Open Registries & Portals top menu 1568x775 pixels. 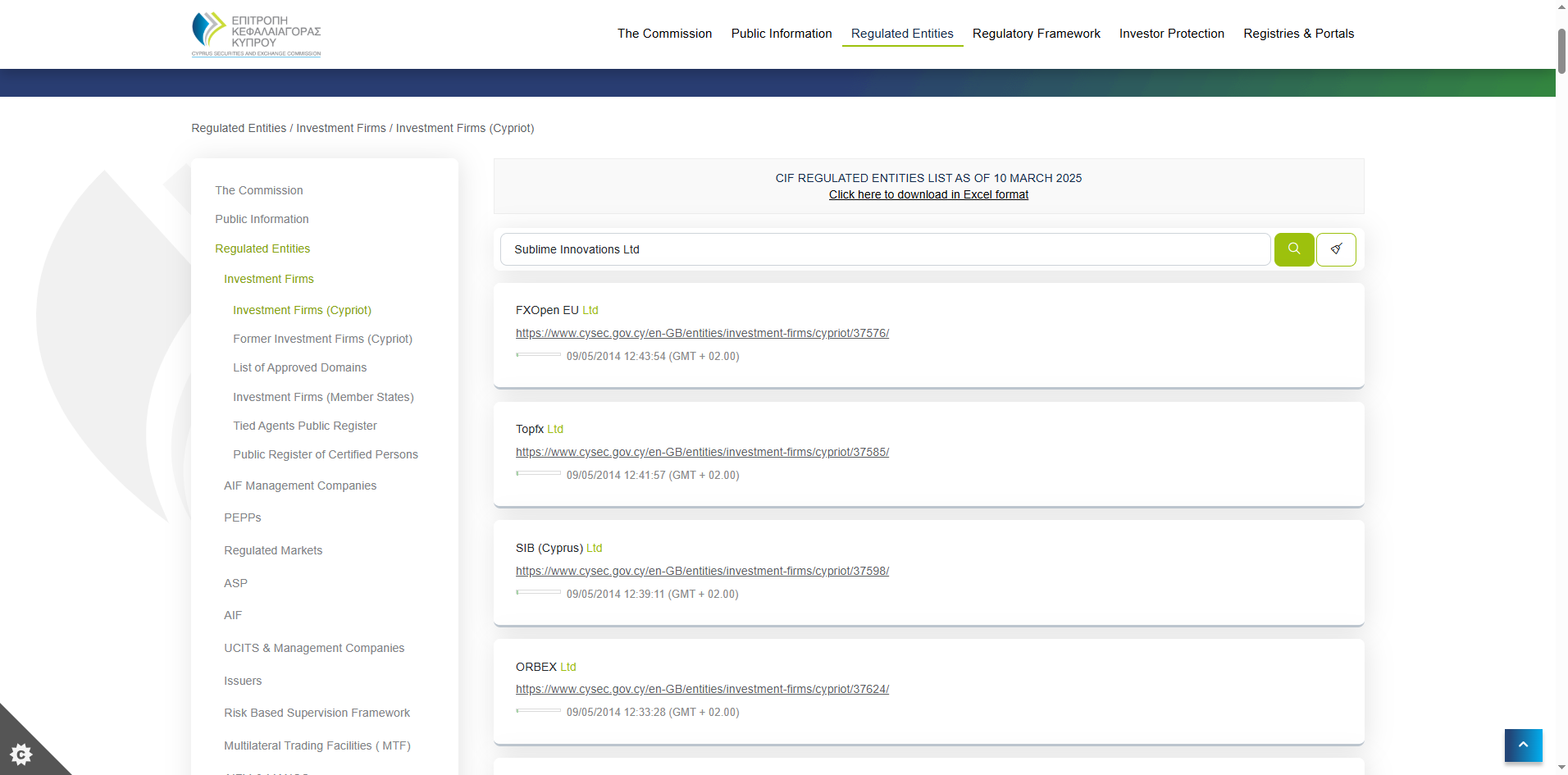[x=1298, y=34]
